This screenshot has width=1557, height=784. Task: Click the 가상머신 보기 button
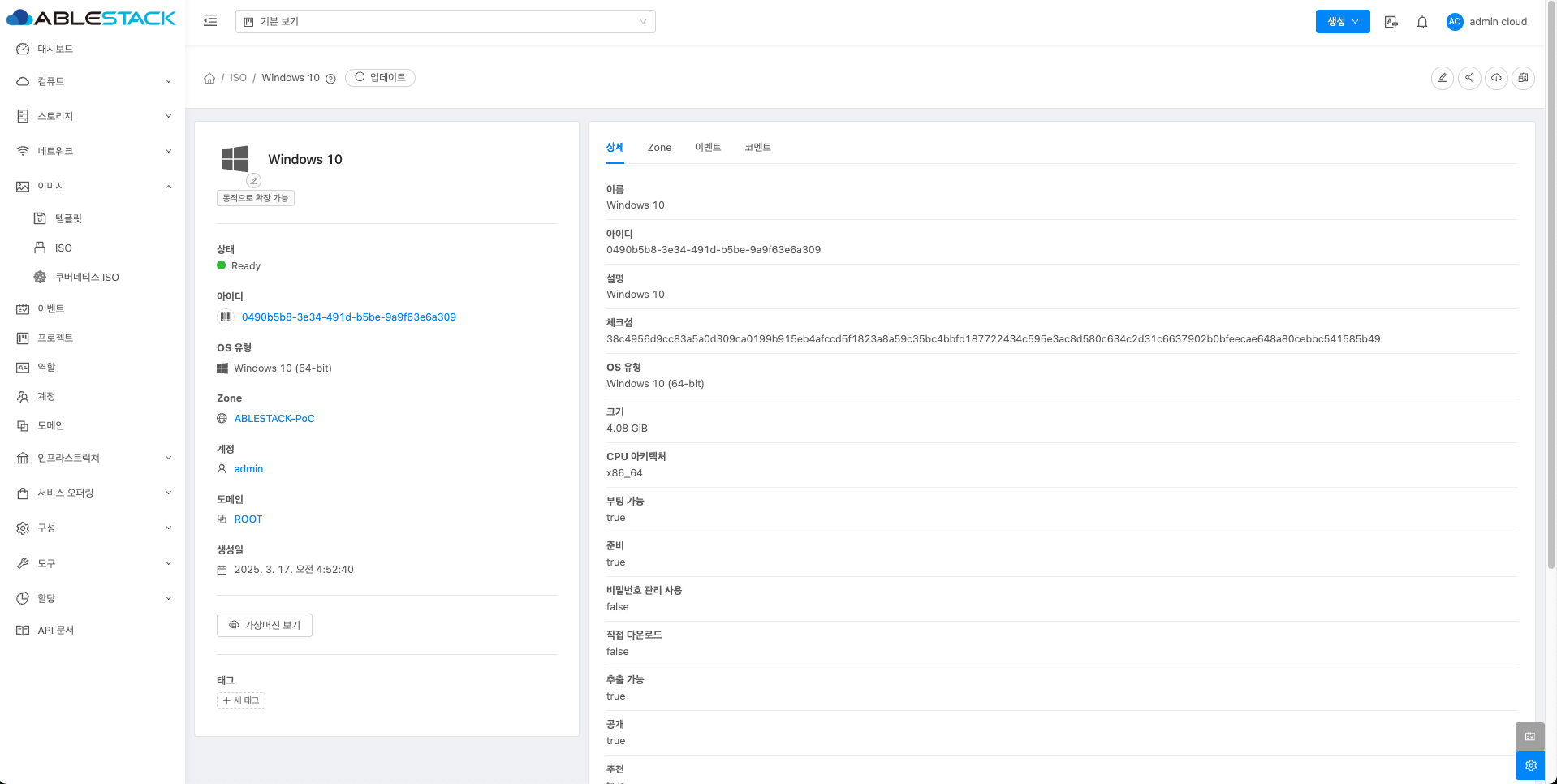coord(265,625)
